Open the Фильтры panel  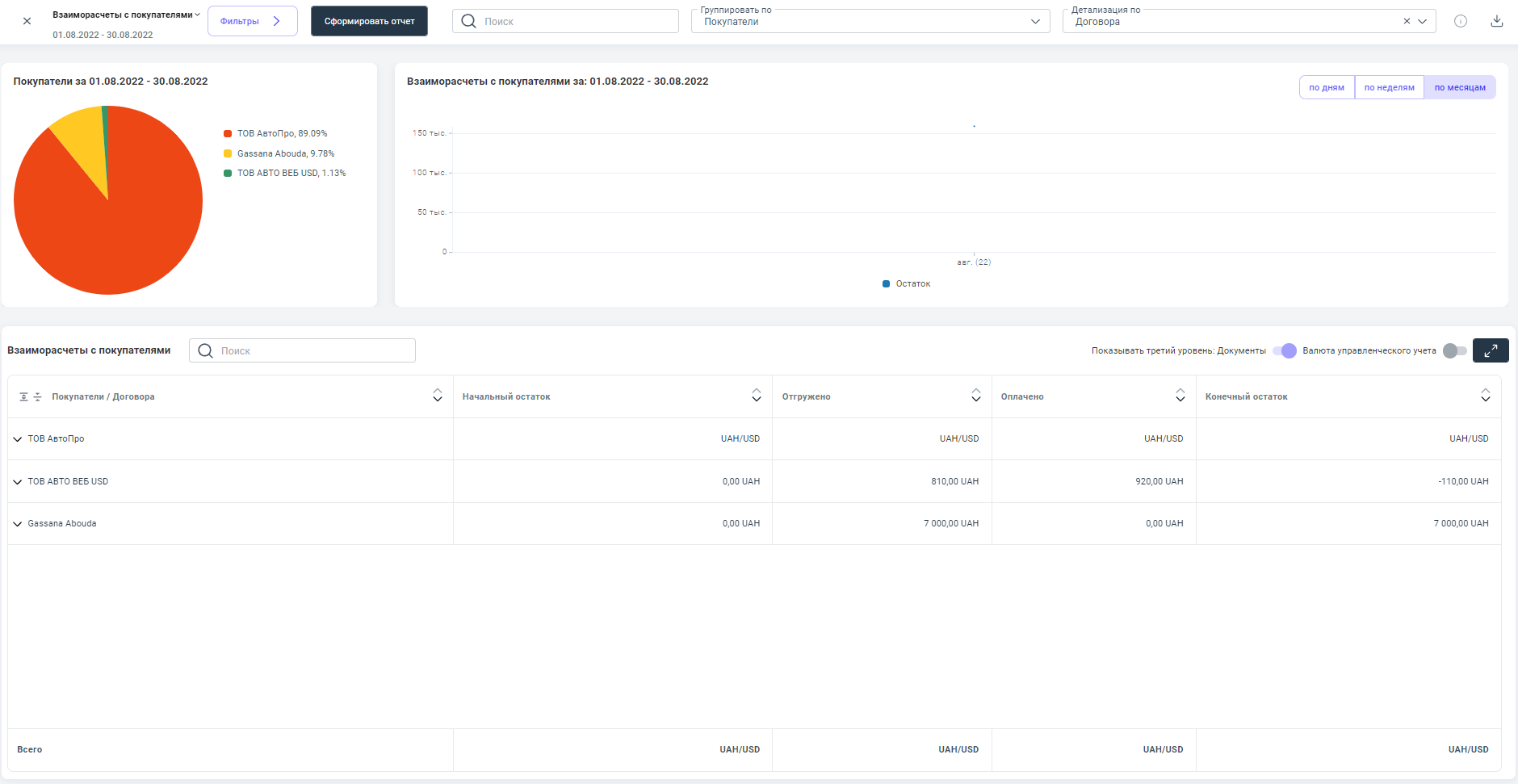coord(252,21)
